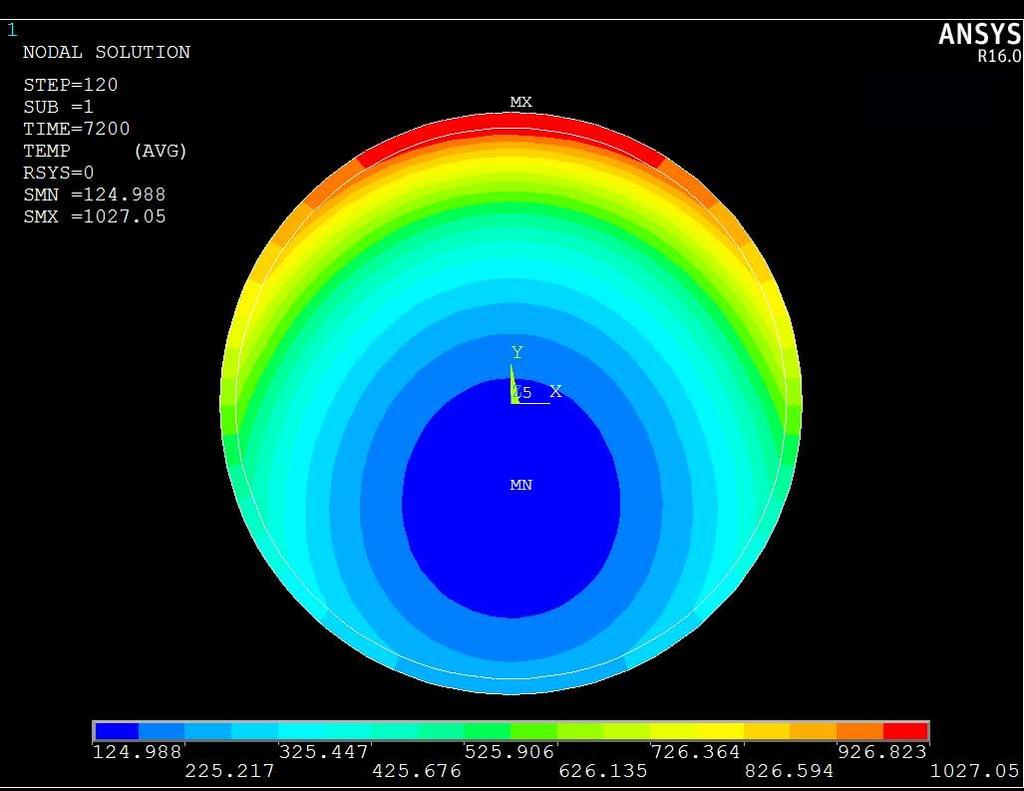
Task: Click the X axis label of the triad
Action: pos(555,391)
